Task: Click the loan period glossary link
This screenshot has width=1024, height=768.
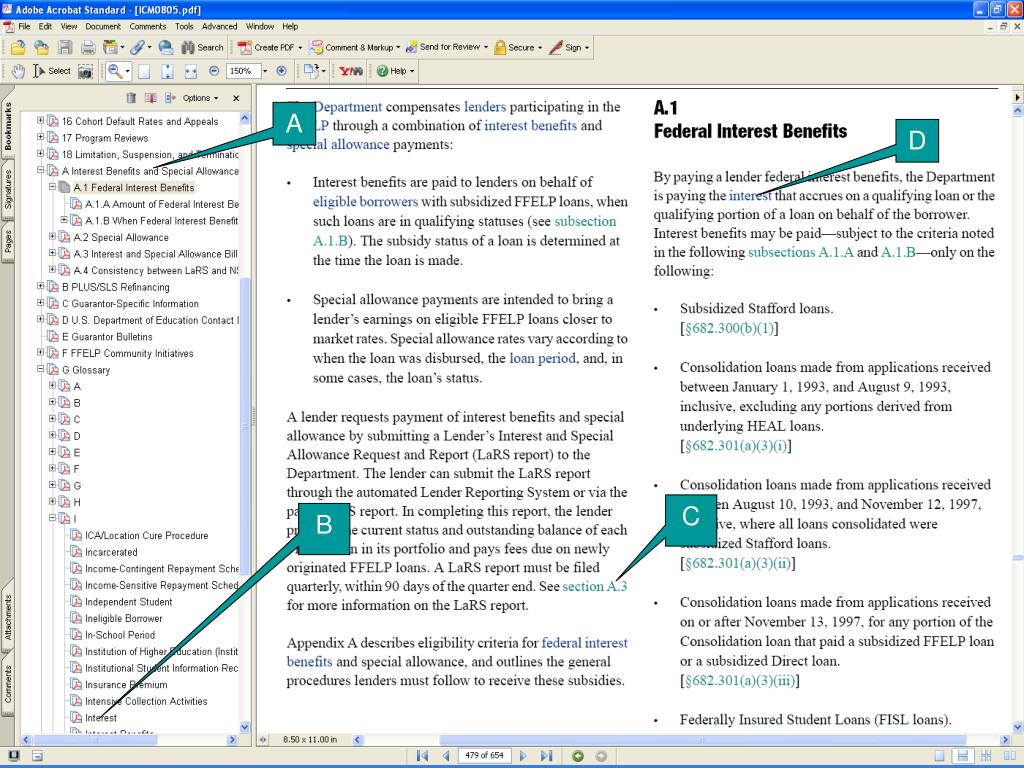Action: click(542, 359)
